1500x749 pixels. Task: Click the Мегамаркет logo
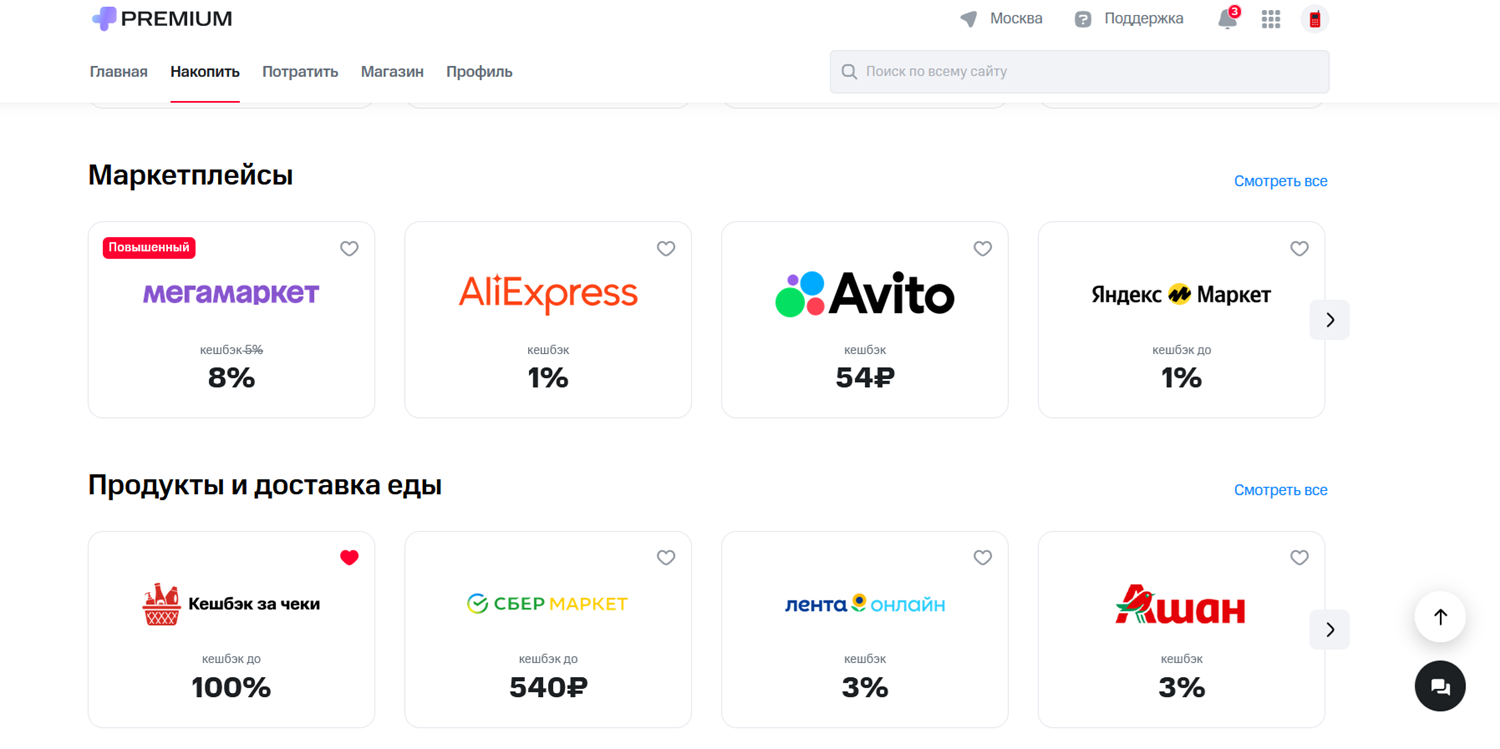click(231, 293)
